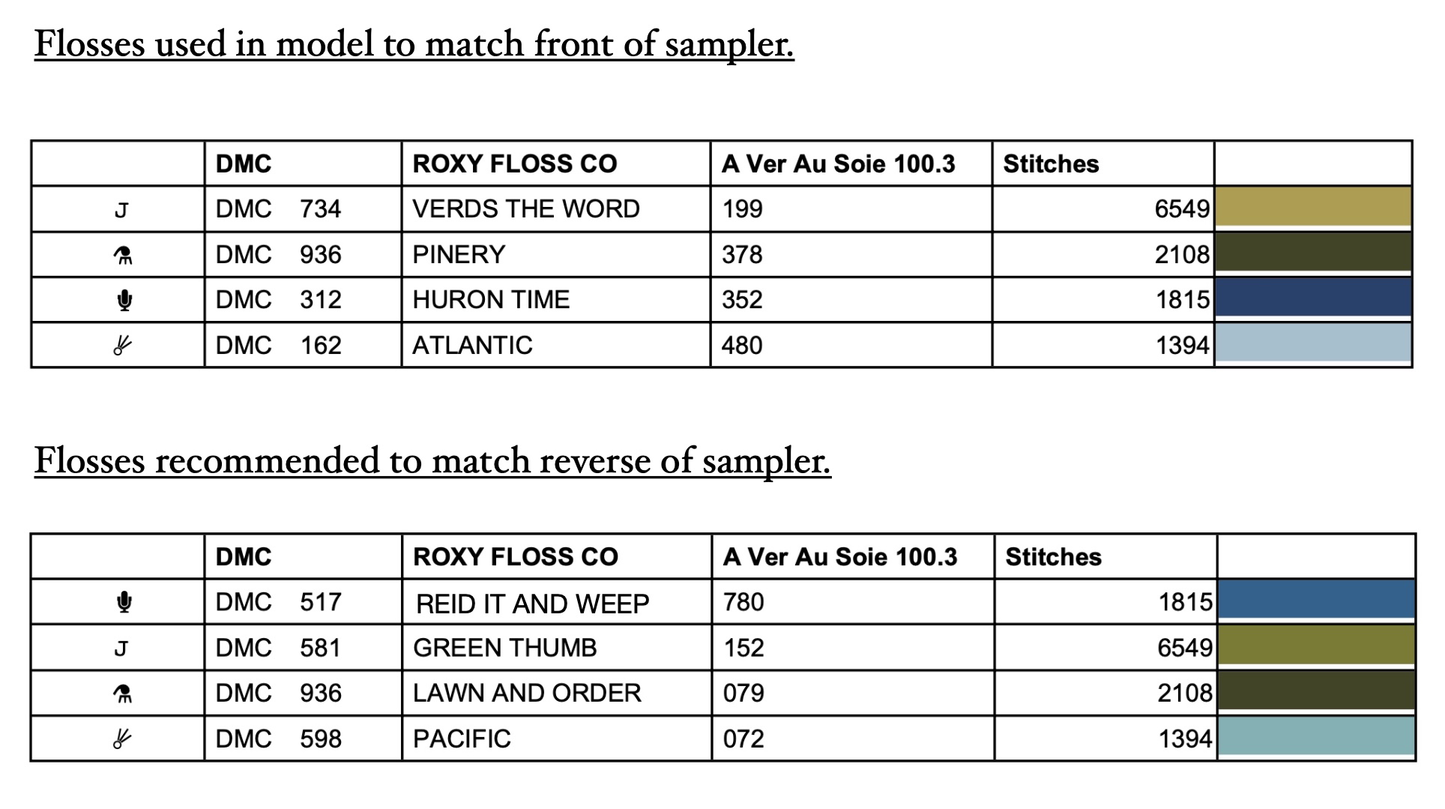Click ROXY FLOSS CO header in top table
The width and height of the screenshot is (1445, 809).
pyautogui.click(x=515, y=164)
